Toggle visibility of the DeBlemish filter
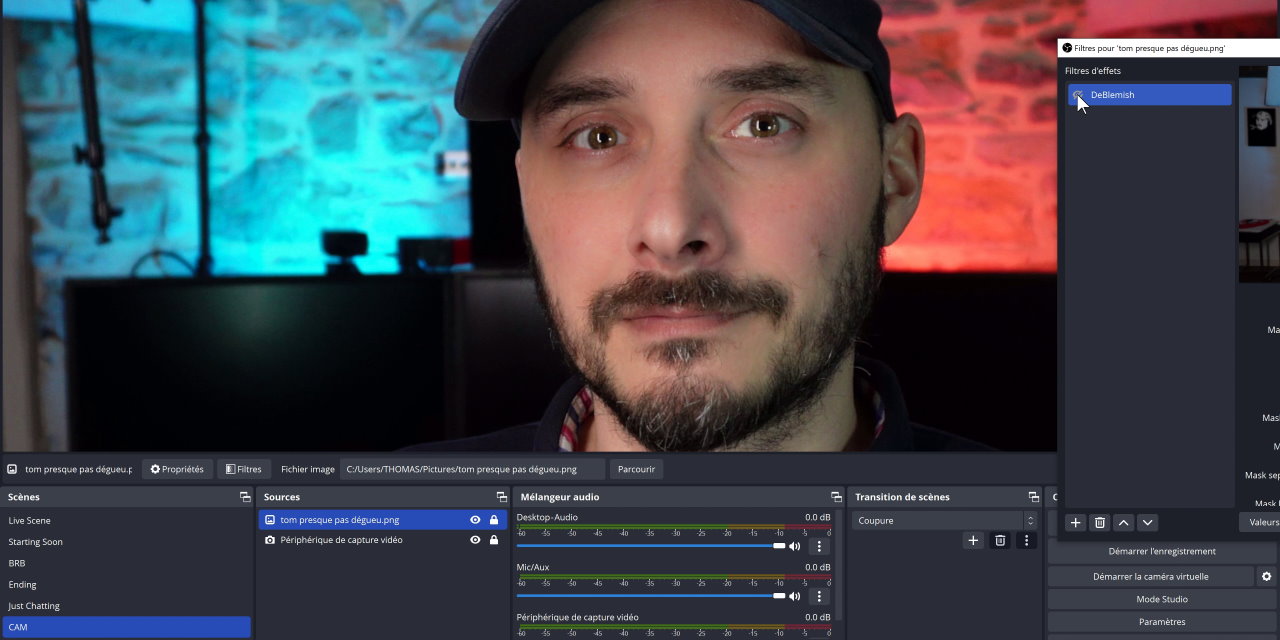Screen dimensions: 1280x640 click(1078, 95)
